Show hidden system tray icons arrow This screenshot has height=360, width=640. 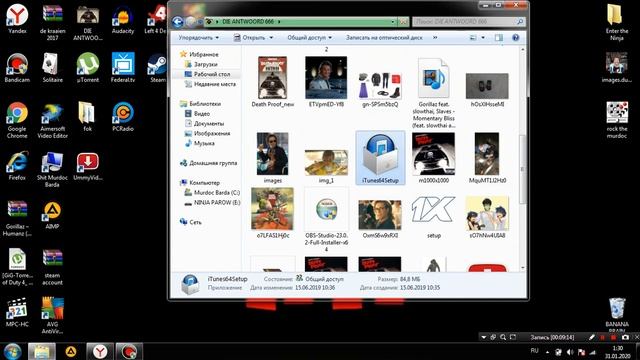547,352
